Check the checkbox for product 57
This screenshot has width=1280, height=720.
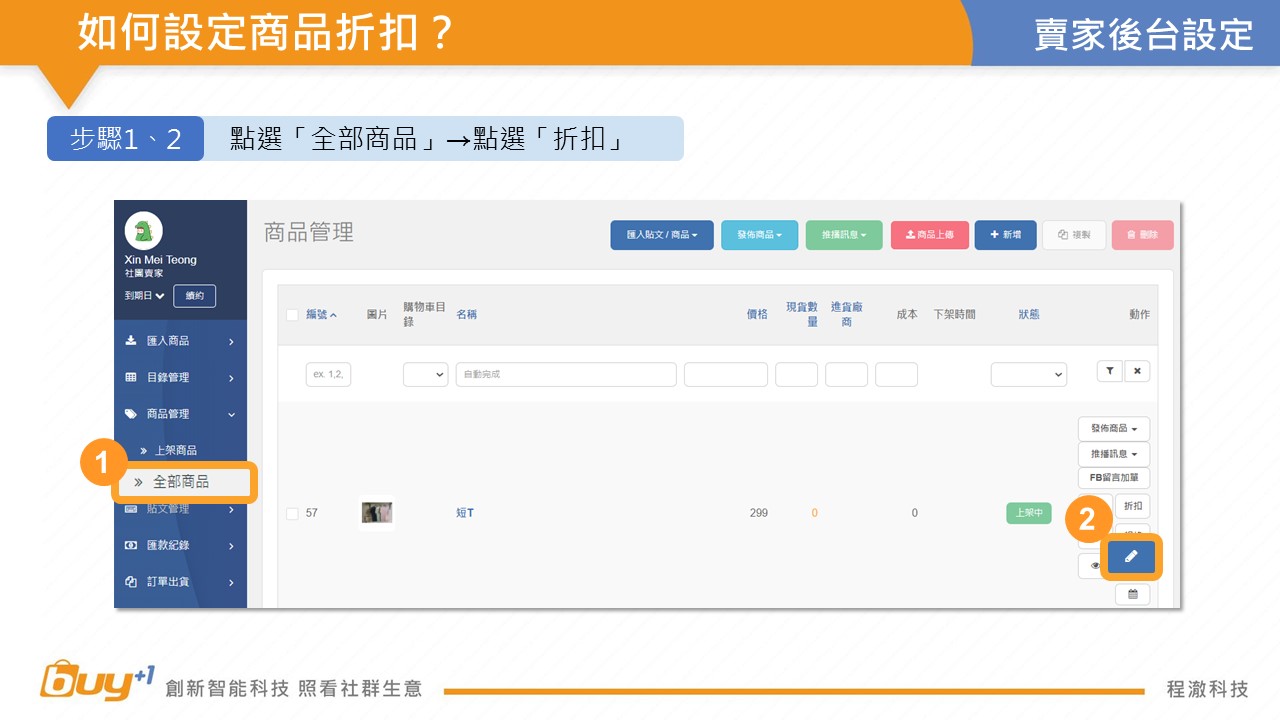coord(292,513)
